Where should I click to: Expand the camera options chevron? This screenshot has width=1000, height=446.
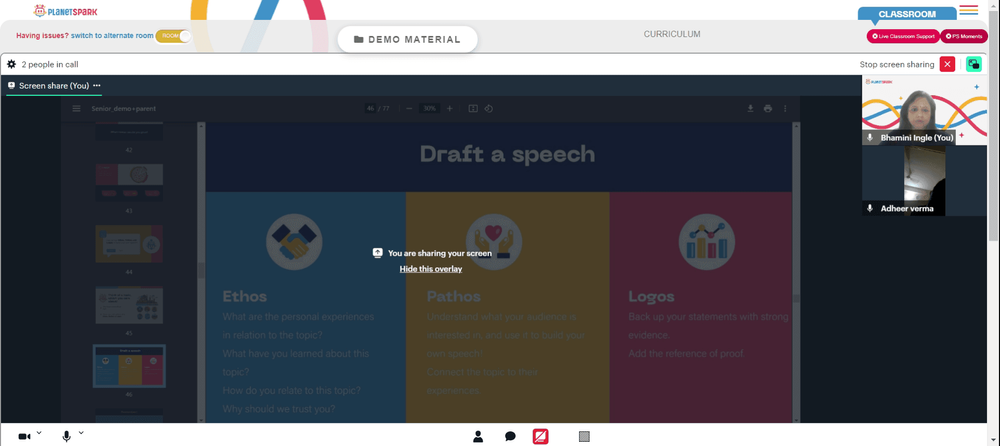(39, 432)
